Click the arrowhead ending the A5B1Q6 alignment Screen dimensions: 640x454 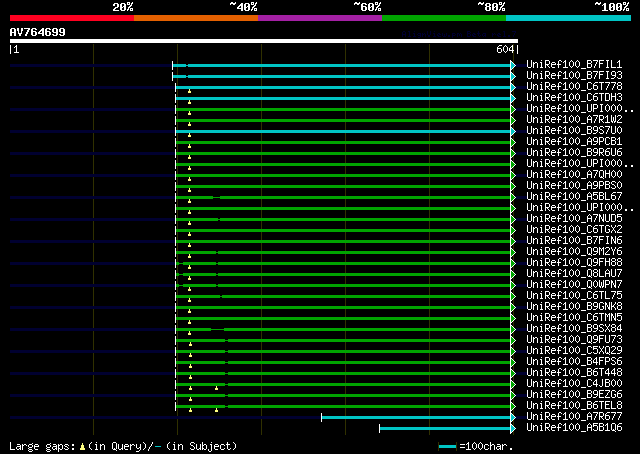(513, 429)
